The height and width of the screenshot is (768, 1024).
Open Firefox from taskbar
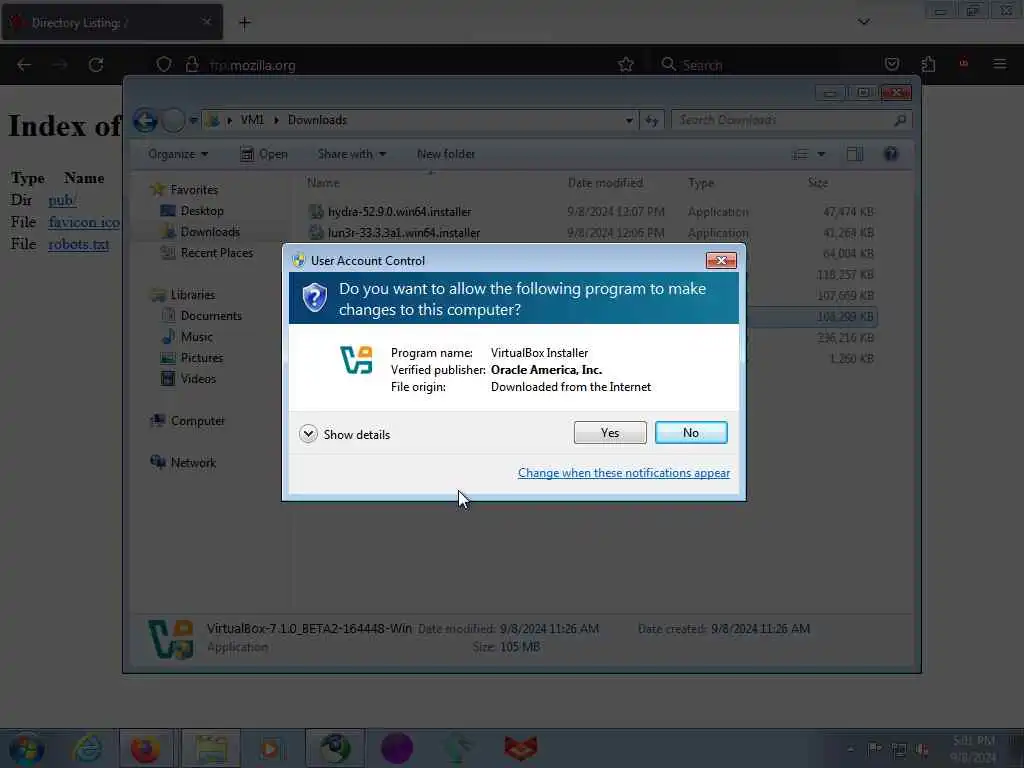point(146,748)
